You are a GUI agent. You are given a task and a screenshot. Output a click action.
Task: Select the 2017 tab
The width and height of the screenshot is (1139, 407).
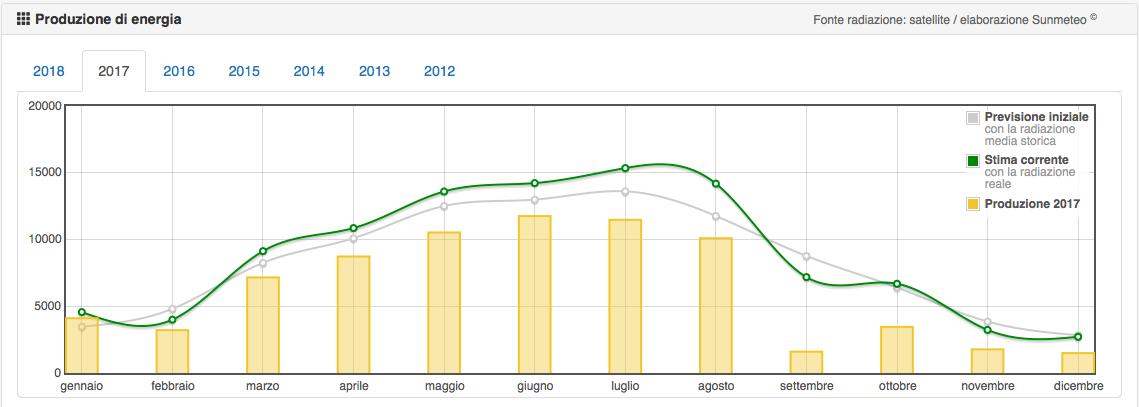114,71
